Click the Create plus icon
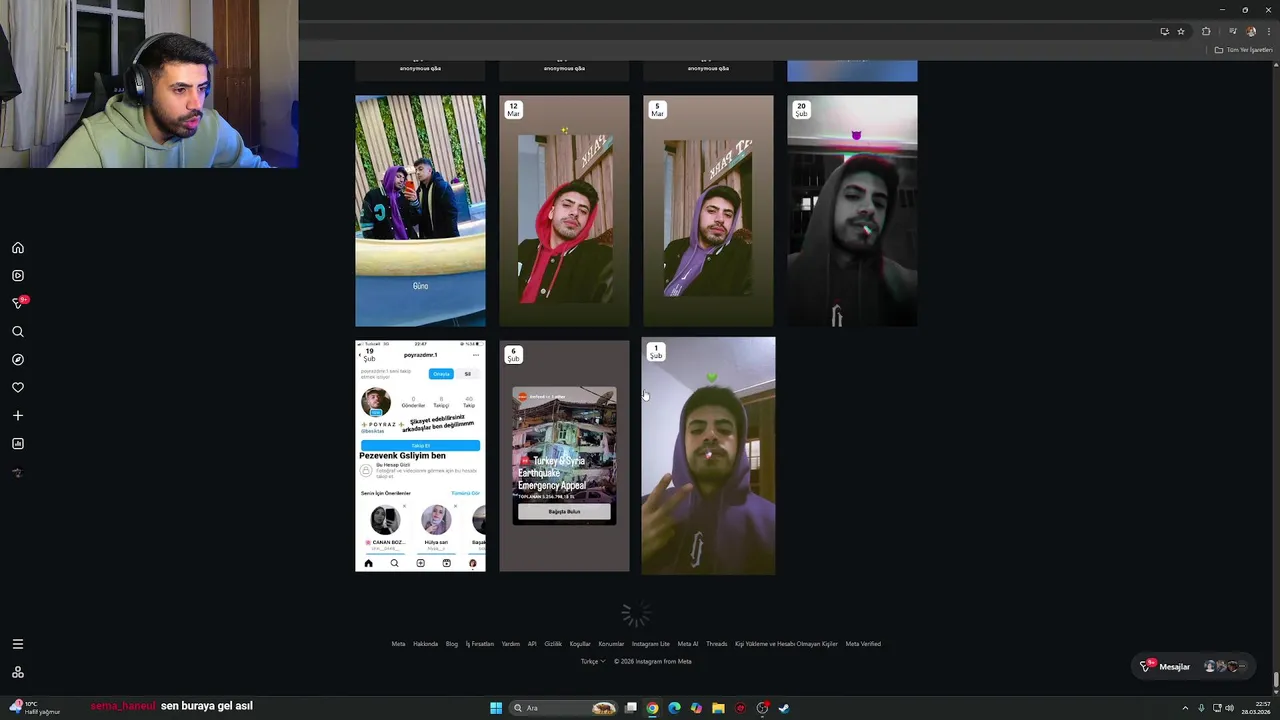This screenshot has height=720, width=1280. (18, 416)
